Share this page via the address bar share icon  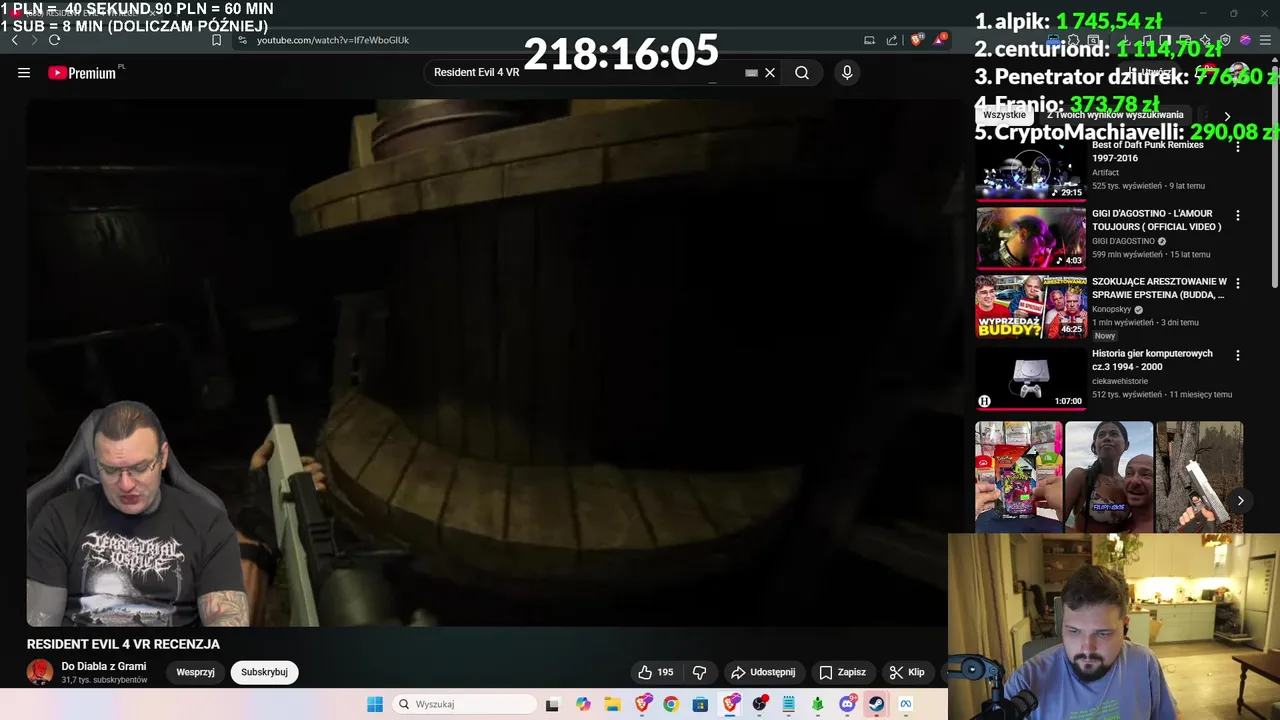coord(892,40)
